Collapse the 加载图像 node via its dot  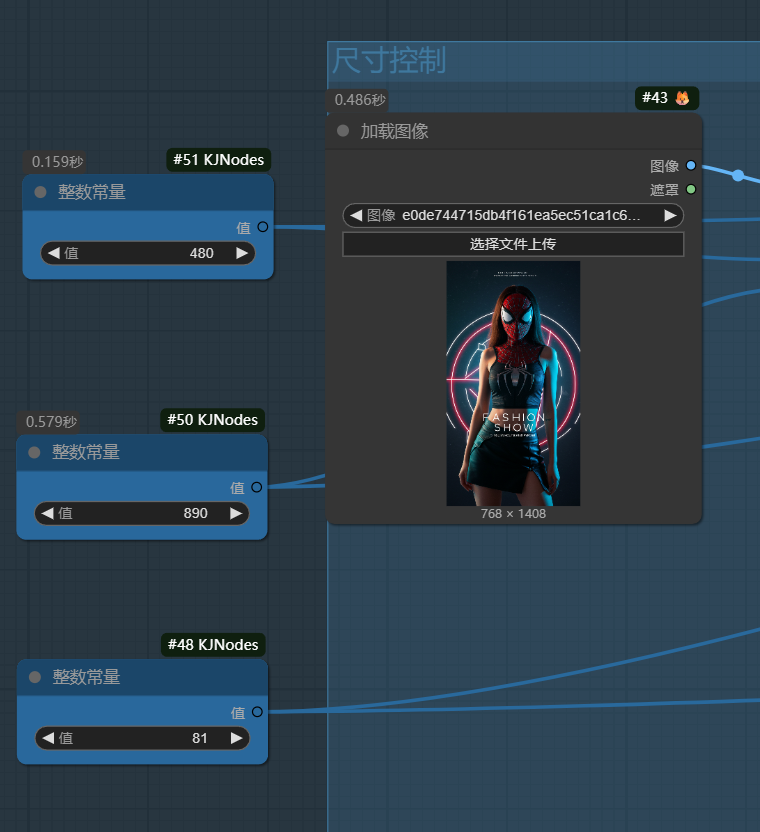coord(343,131)
